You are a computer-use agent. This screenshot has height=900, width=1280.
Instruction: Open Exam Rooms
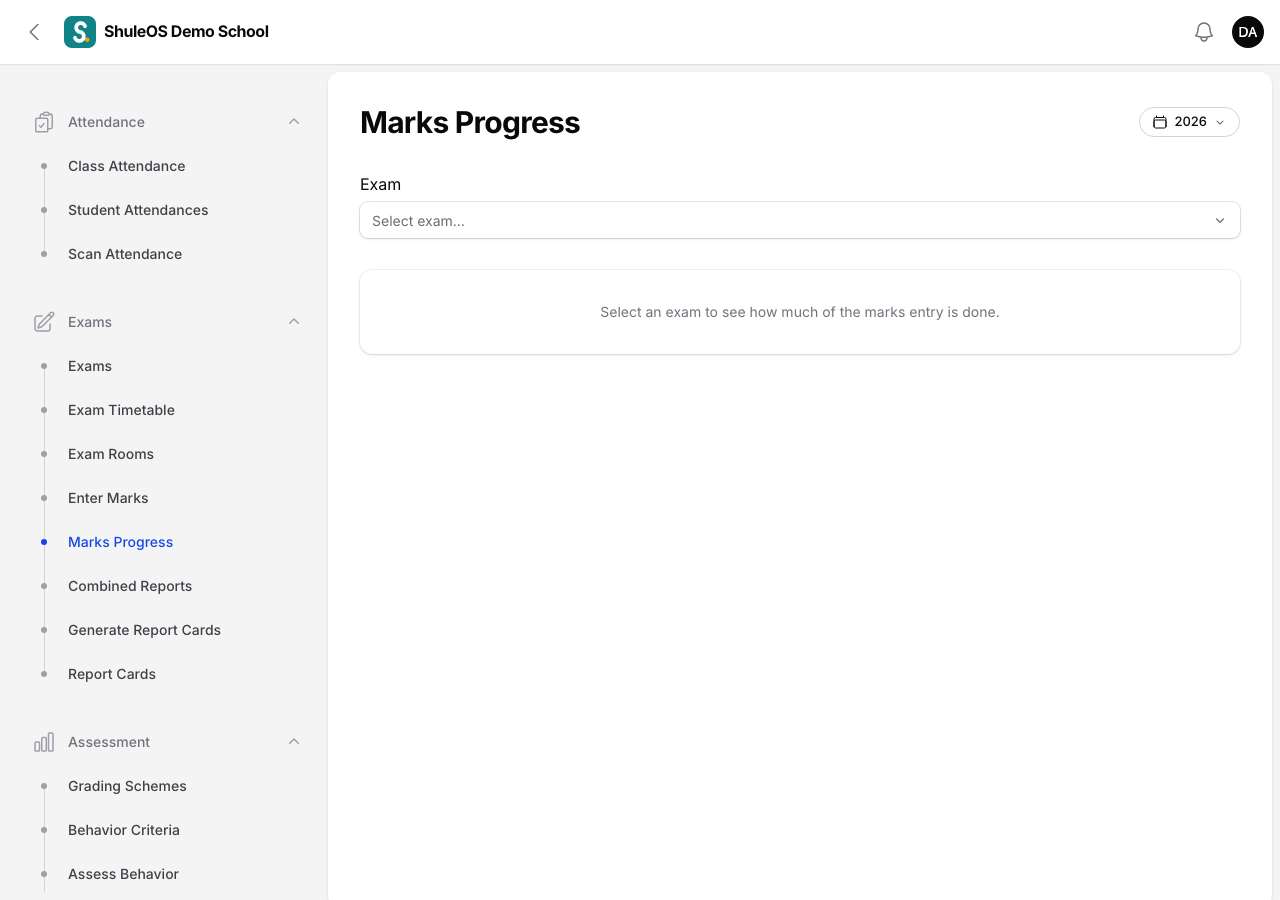111,454
